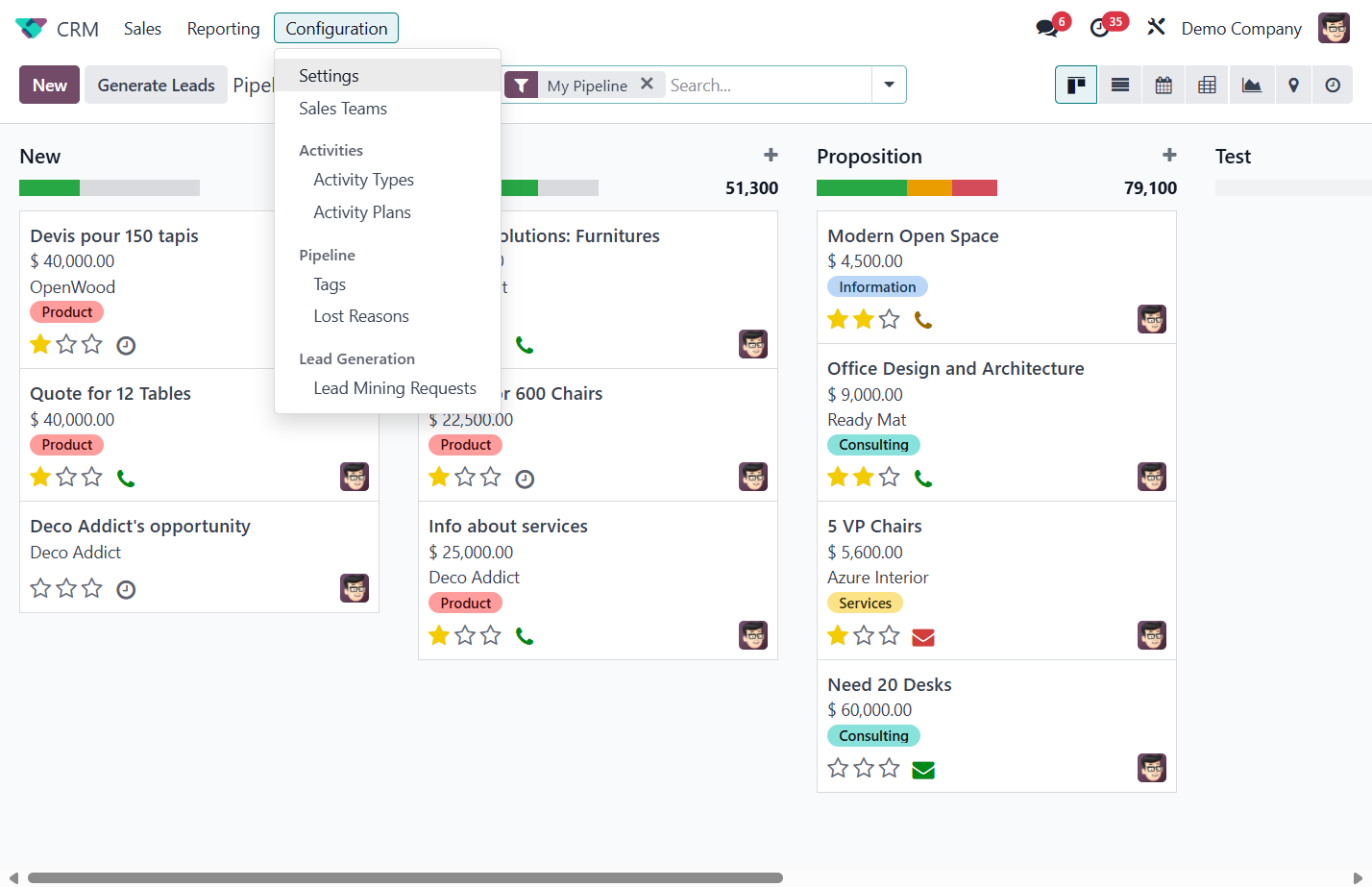Click the clock icon on the 600 Chairs card
The width and height of the screenshot is (1372, 887).
pyautogui.click(x=525, y=479)
